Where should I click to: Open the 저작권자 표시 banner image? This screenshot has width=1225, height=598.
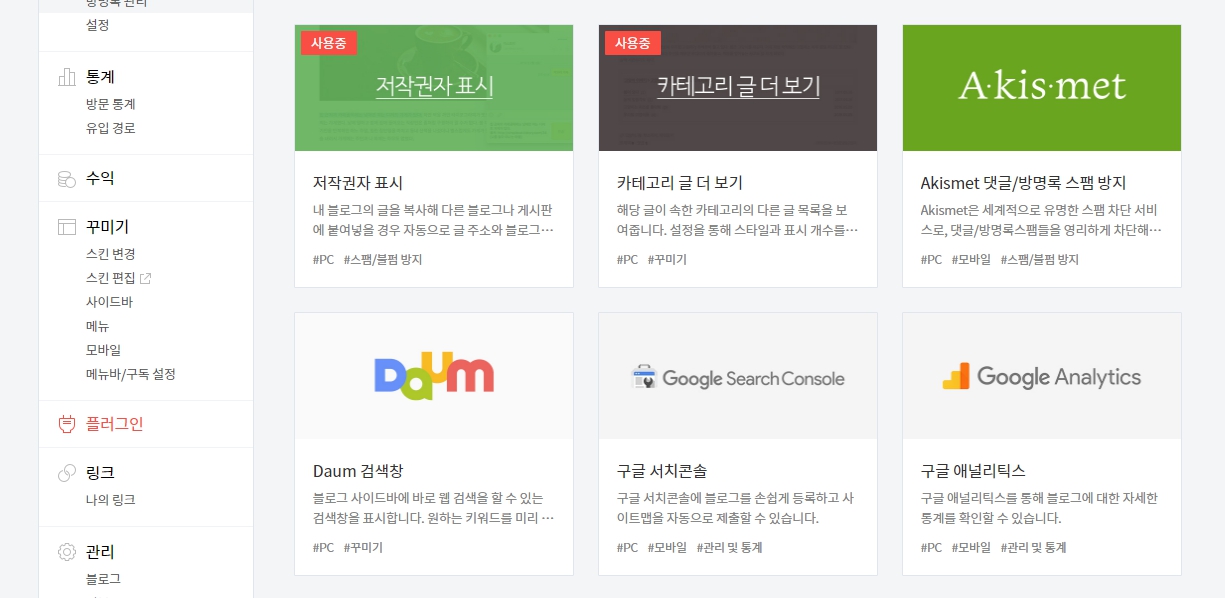pyautogui.click(x=434, y=88)
